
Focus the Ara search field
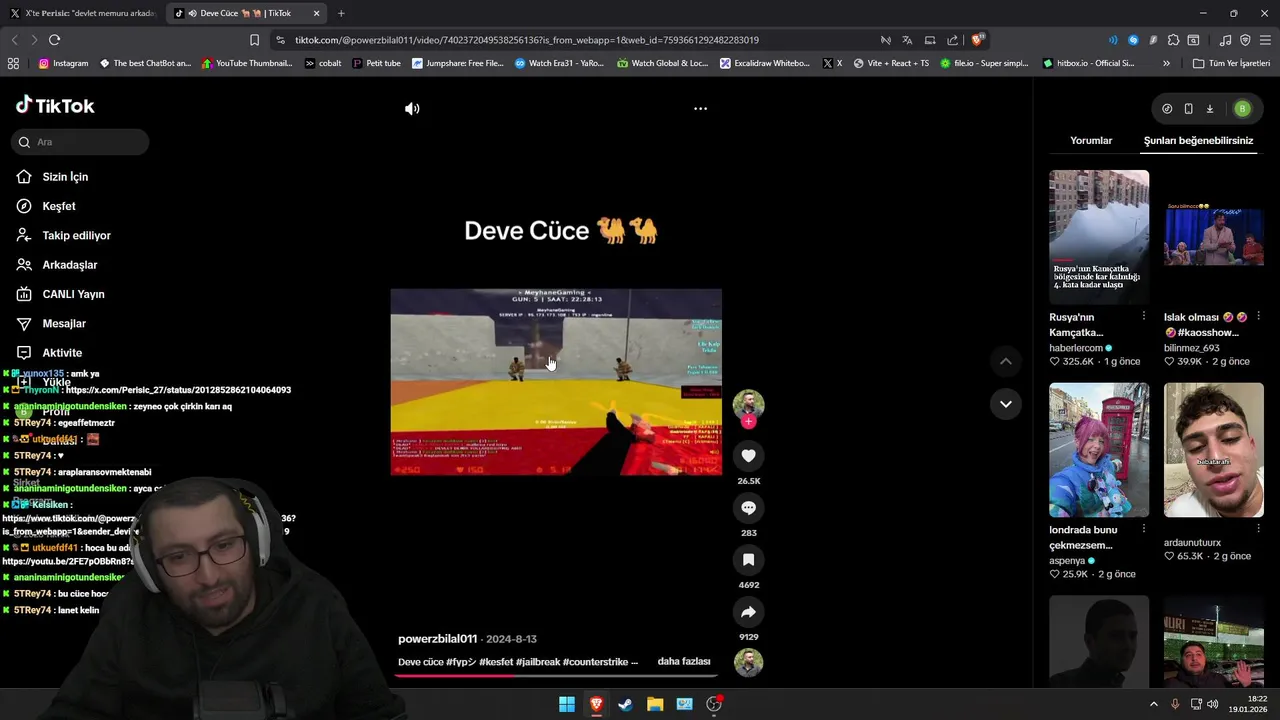coord(81,142)
